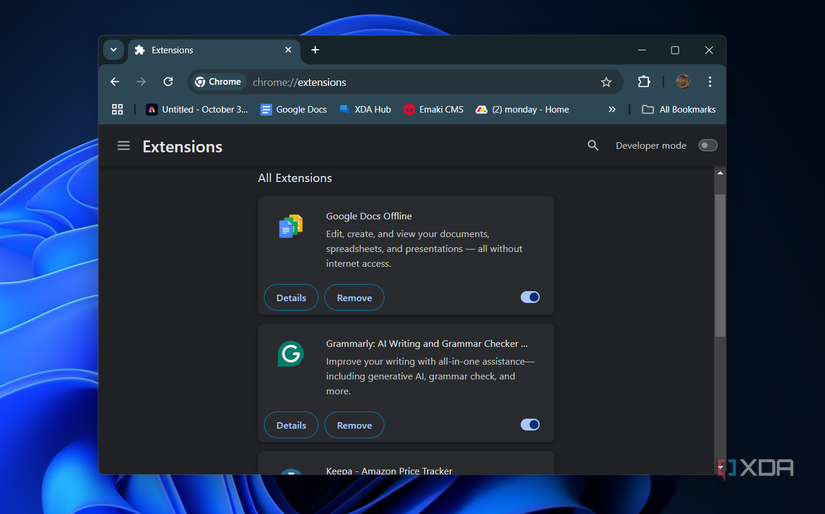The width and height of the screenshot is (825, 514).
Task: Open the Extensions hamburger menu
Action: point(124,146)
